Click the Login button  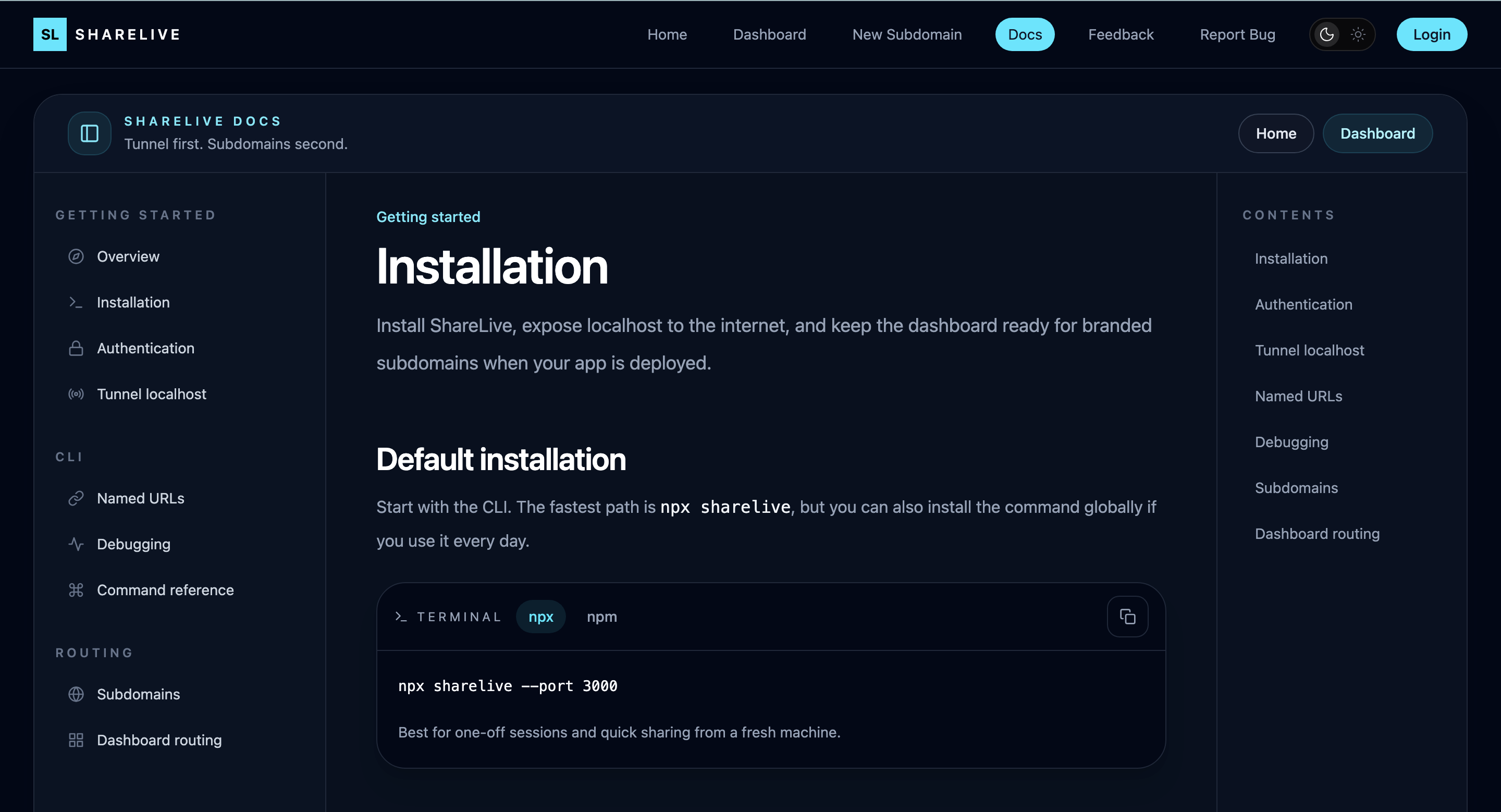click(1432, 34)
